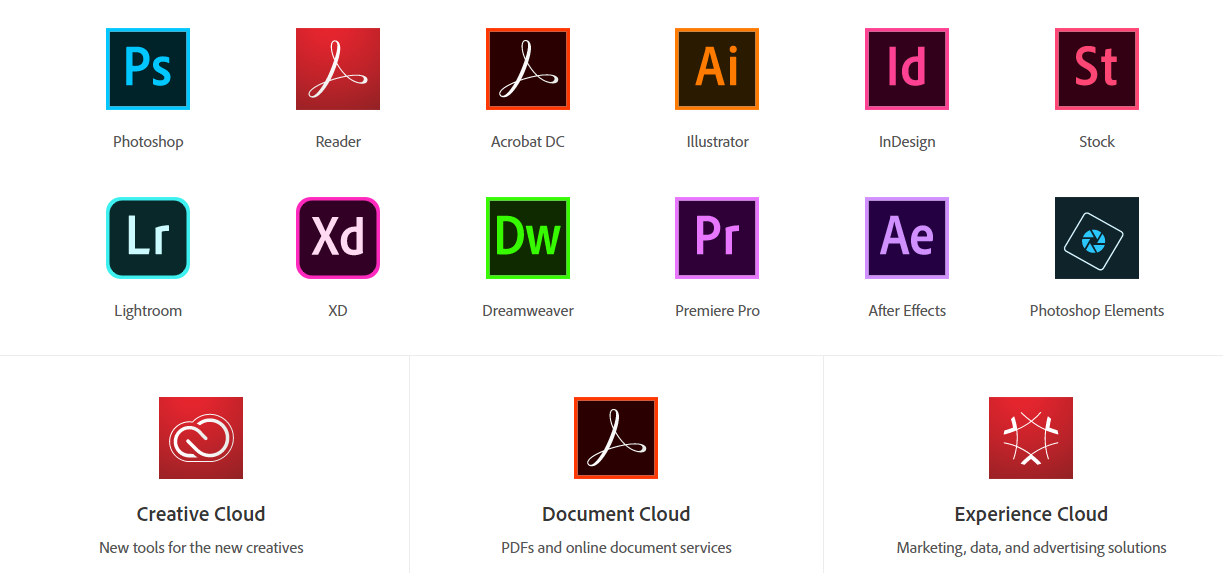1223x573 pixels.
Task: Select the Photoshop Elements icon
Action: pyautogui.click(x=1097, y=238)
